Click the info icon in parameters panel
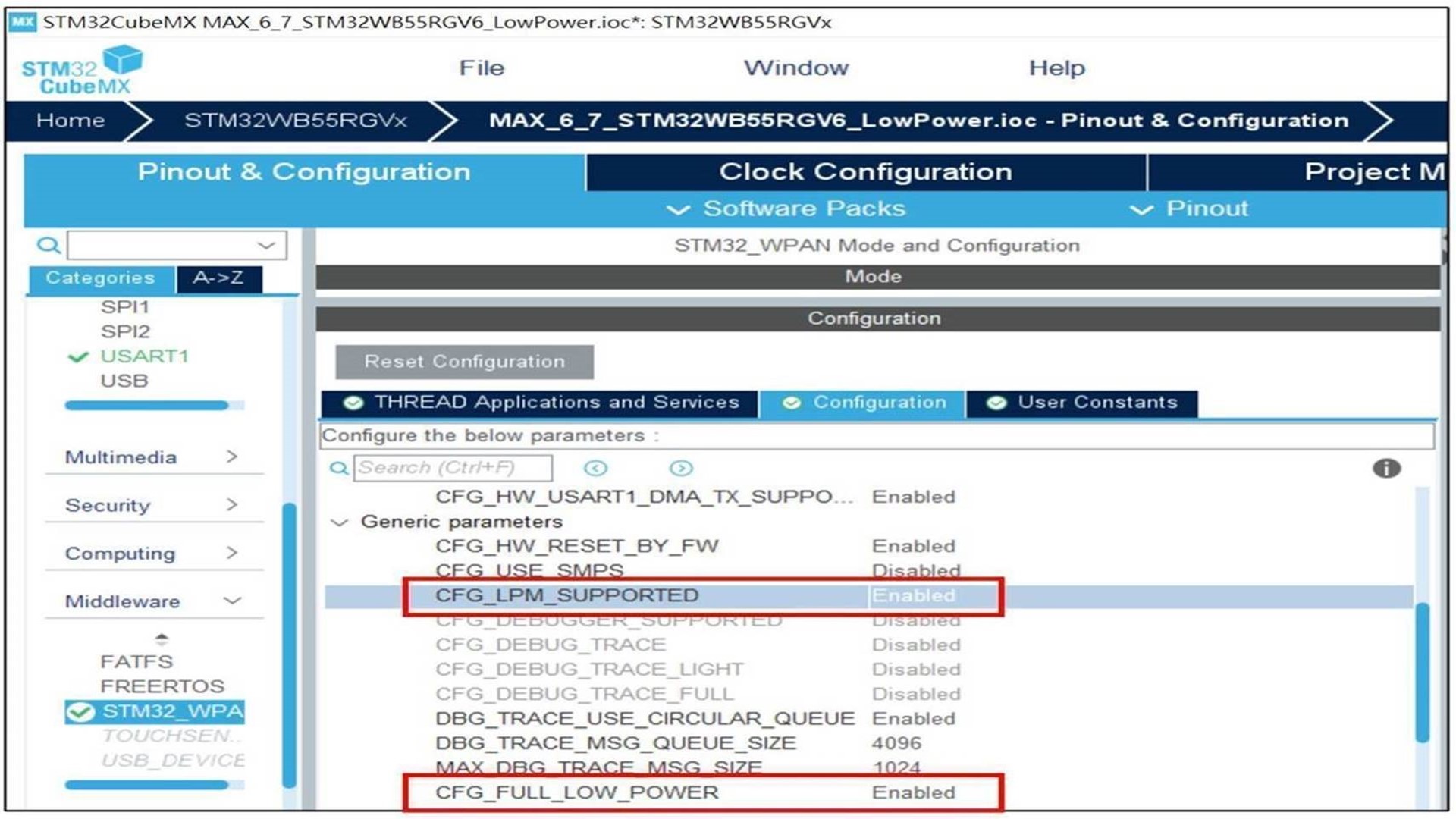This screenshot has height=819, width=1456. point(1386,469)
